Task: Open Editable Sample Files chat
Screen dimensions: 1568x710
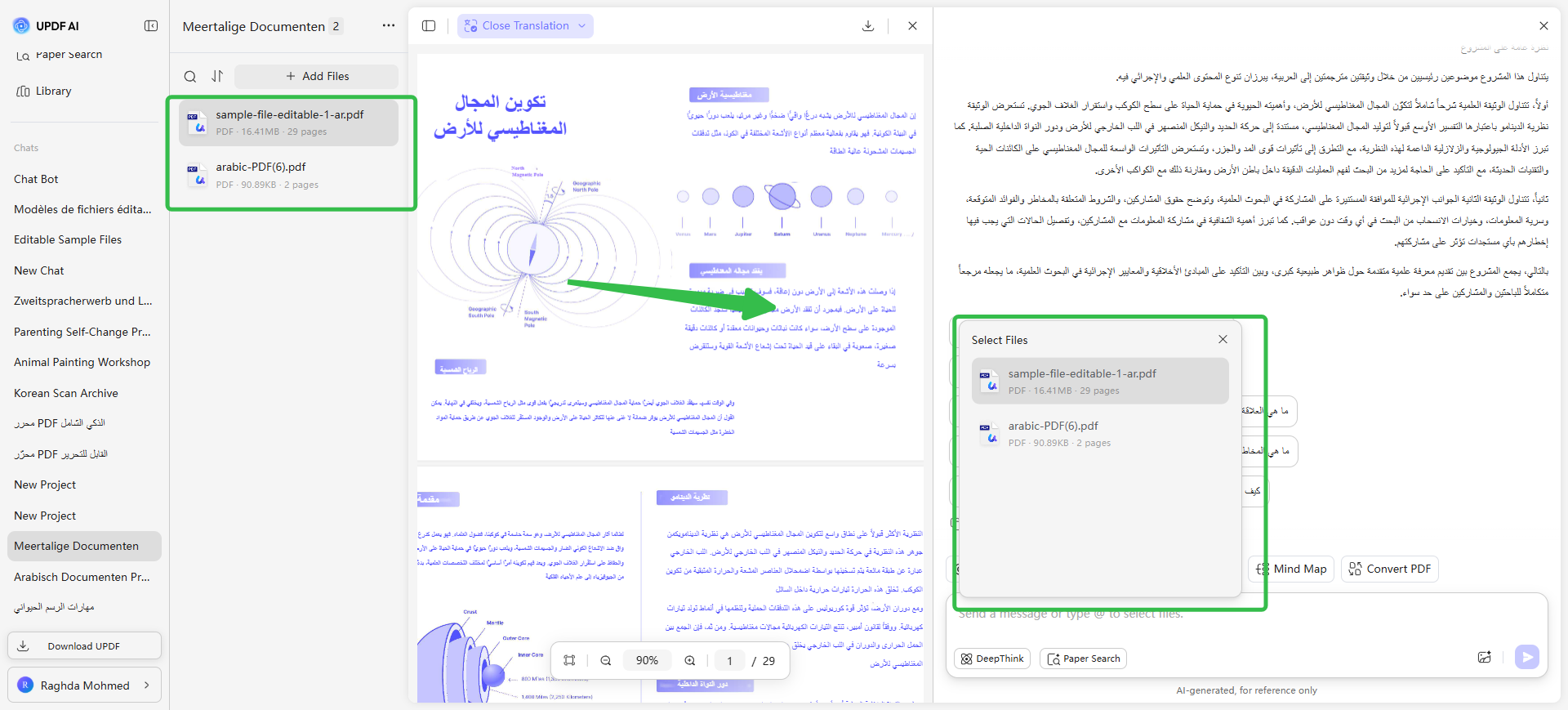Action: click(68, 239)
